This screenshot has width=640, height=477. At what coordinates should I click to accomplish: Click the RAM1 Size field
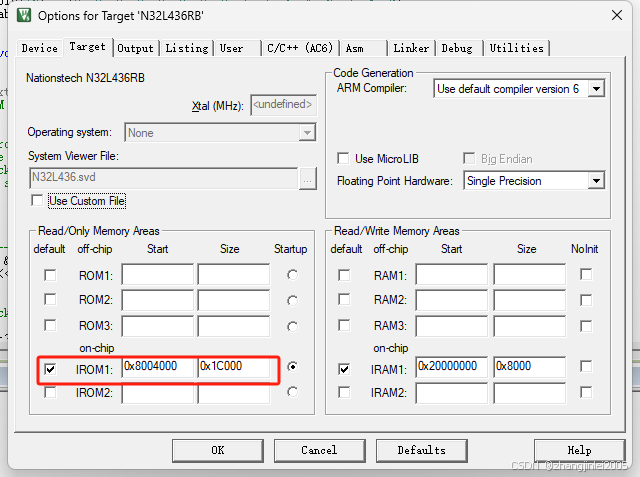click(530, 275)
